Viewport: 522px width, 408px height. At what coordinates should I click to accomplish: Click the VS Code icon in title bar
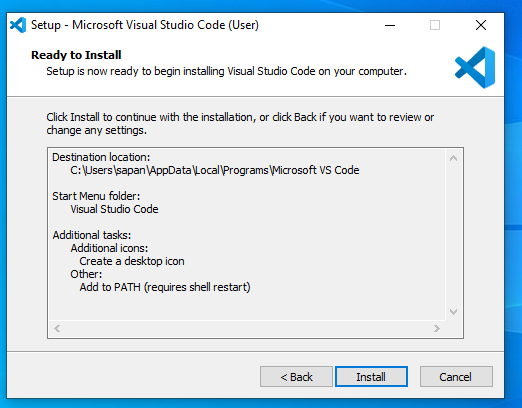click(18, 25)
